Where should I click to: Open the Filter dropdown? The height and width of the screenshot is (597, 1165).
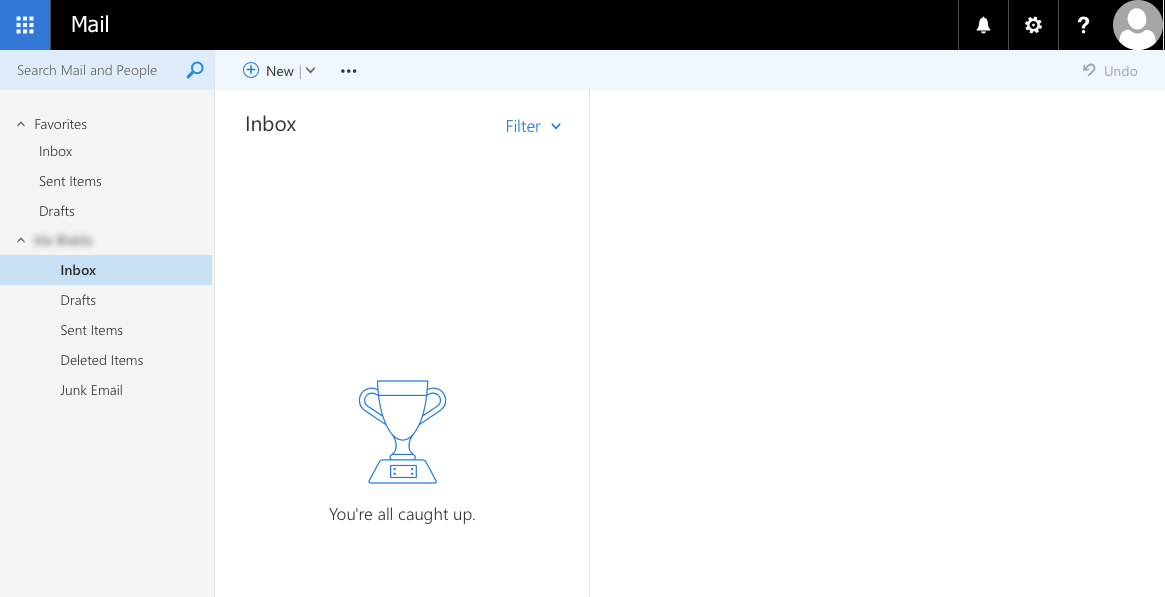click(x=533, y=126)
